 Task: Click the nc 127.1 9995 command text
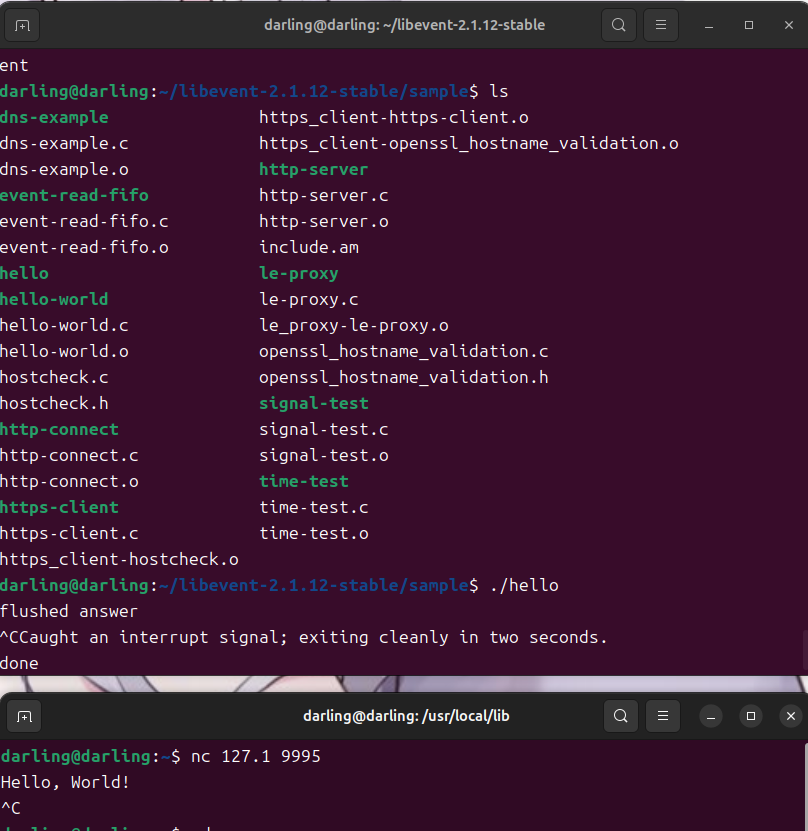pos(258,756)
